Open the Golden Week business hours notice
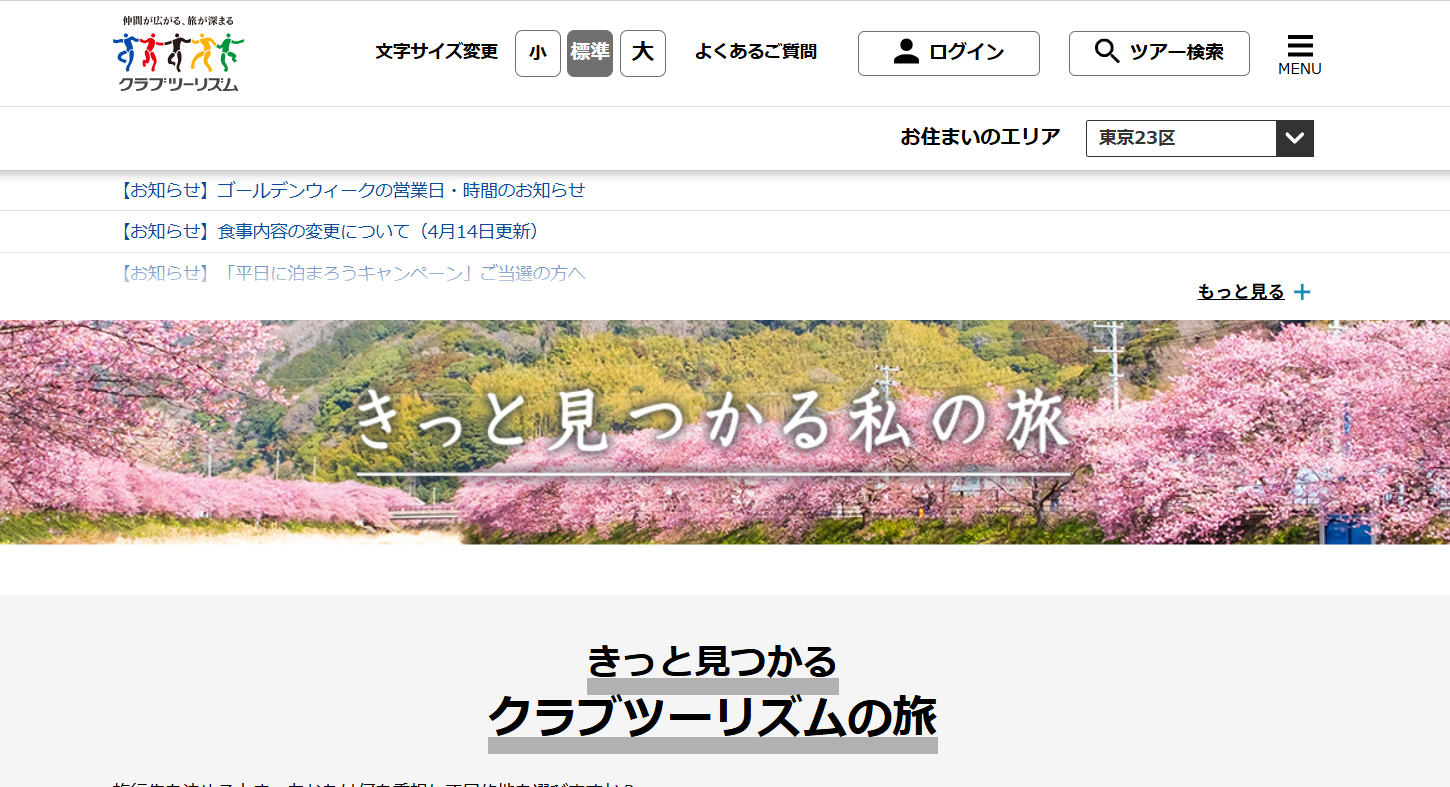The height and width of the screenshot is (787, 1450). (351, 190)
